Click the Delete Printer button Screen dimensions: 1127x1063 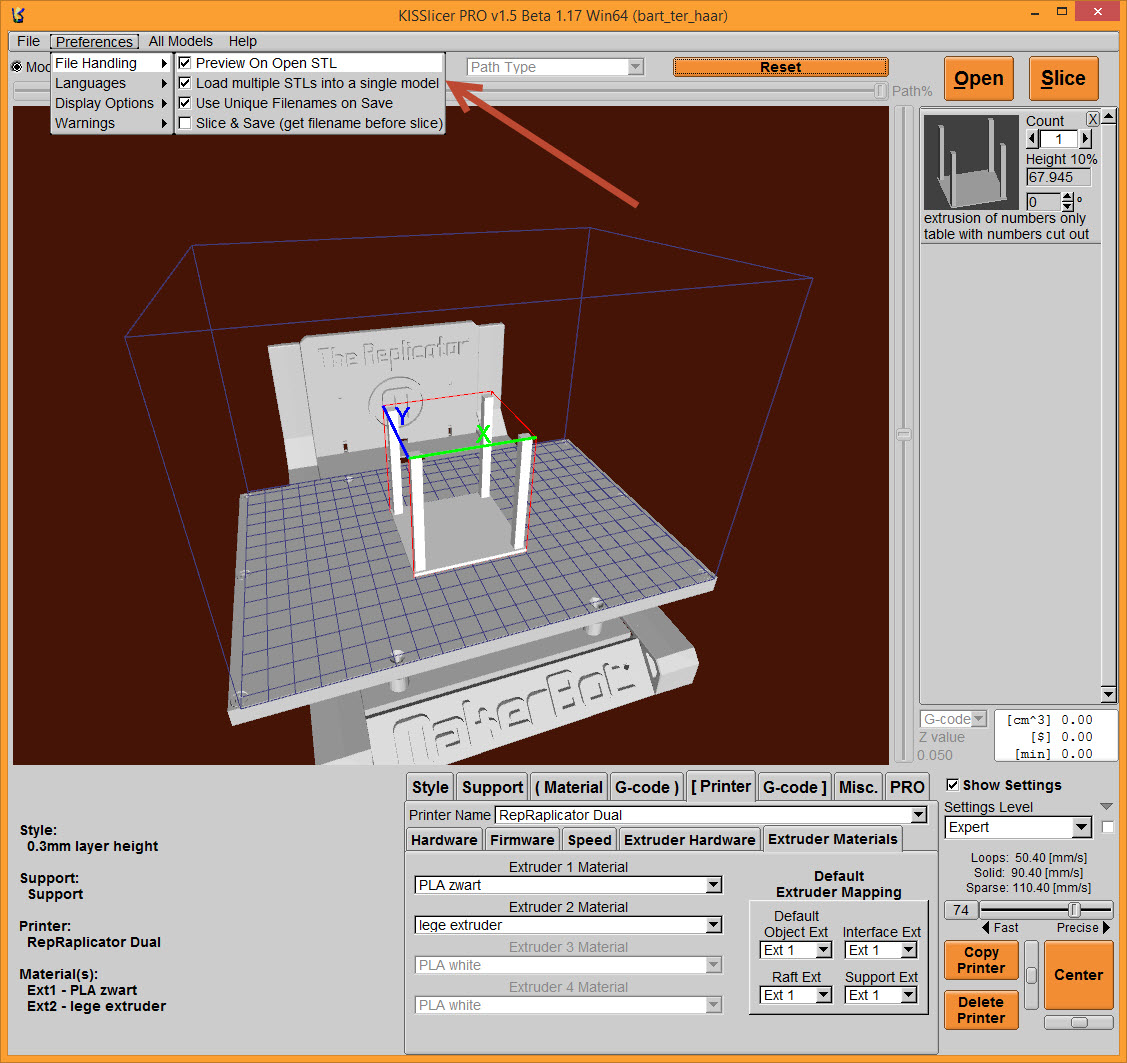coord(980,1010)
